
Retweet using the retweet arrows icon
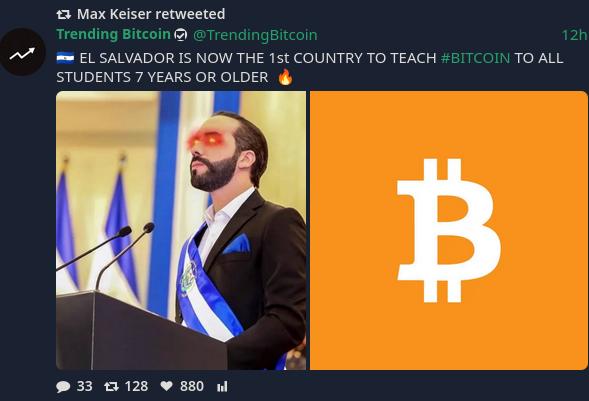tap(111, 386)
